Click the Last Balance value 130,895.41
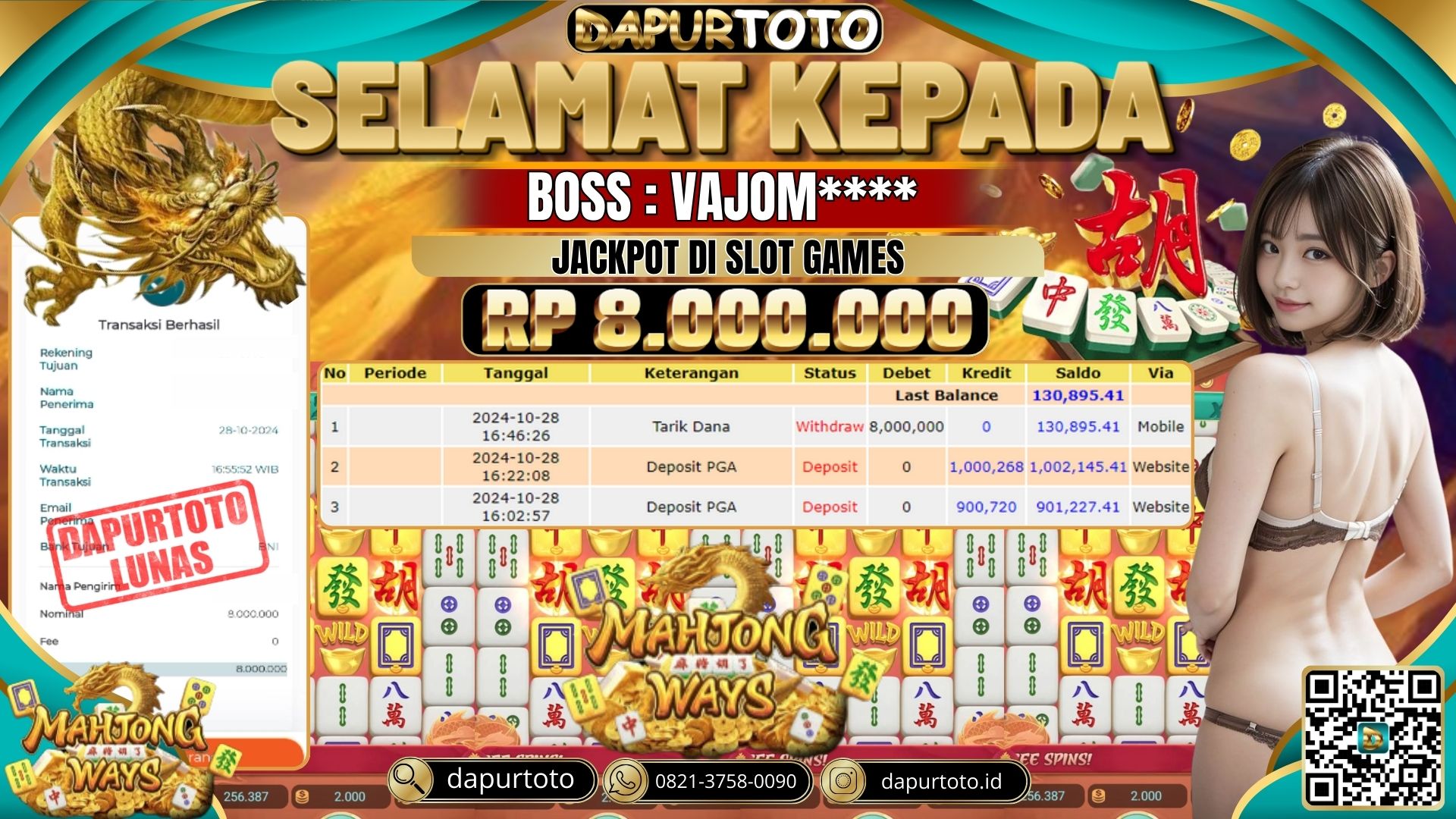1456x819 pixels. [x=1078, y=395]
